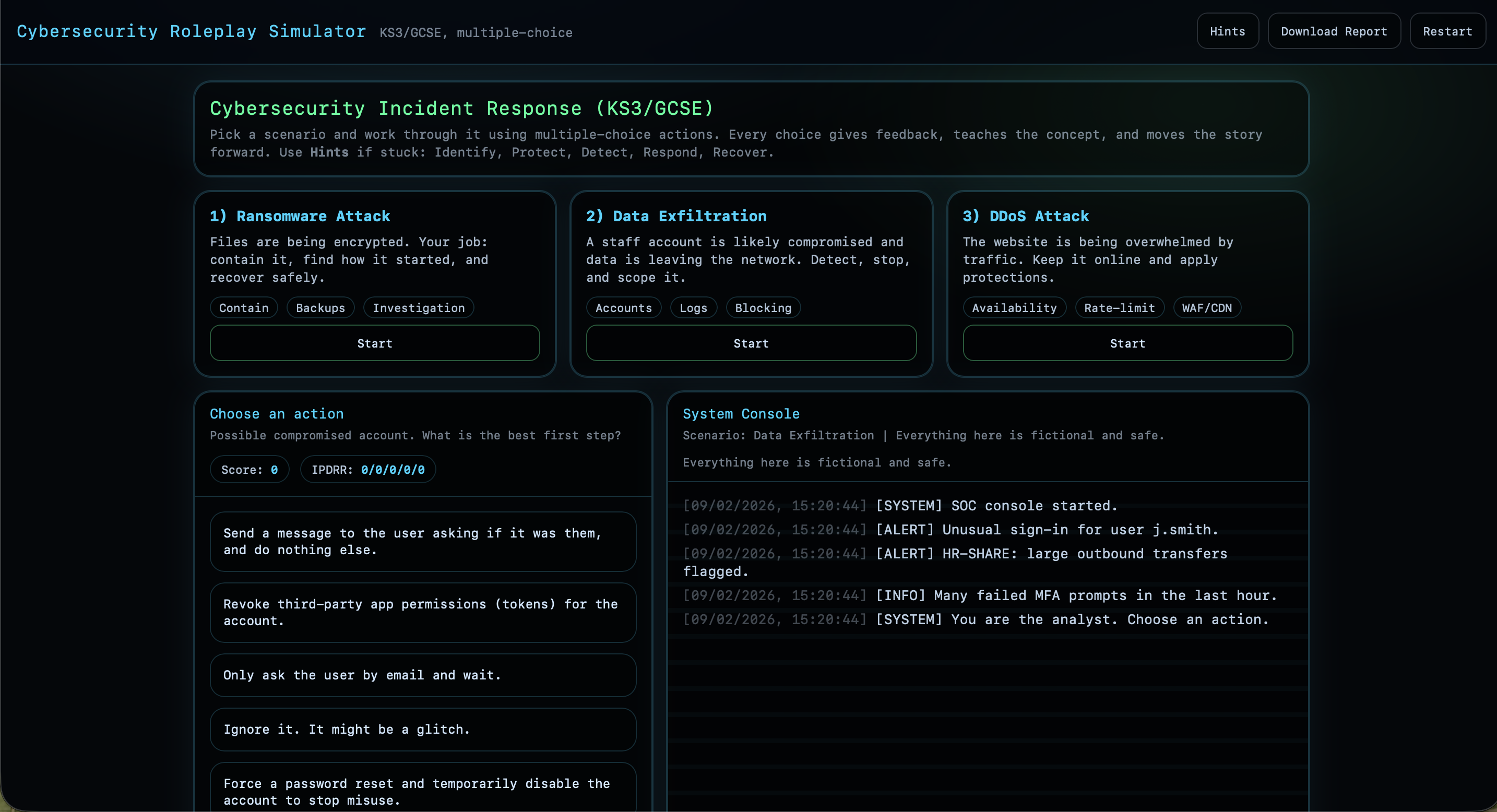Select the Logs tag

pos(693,307)
